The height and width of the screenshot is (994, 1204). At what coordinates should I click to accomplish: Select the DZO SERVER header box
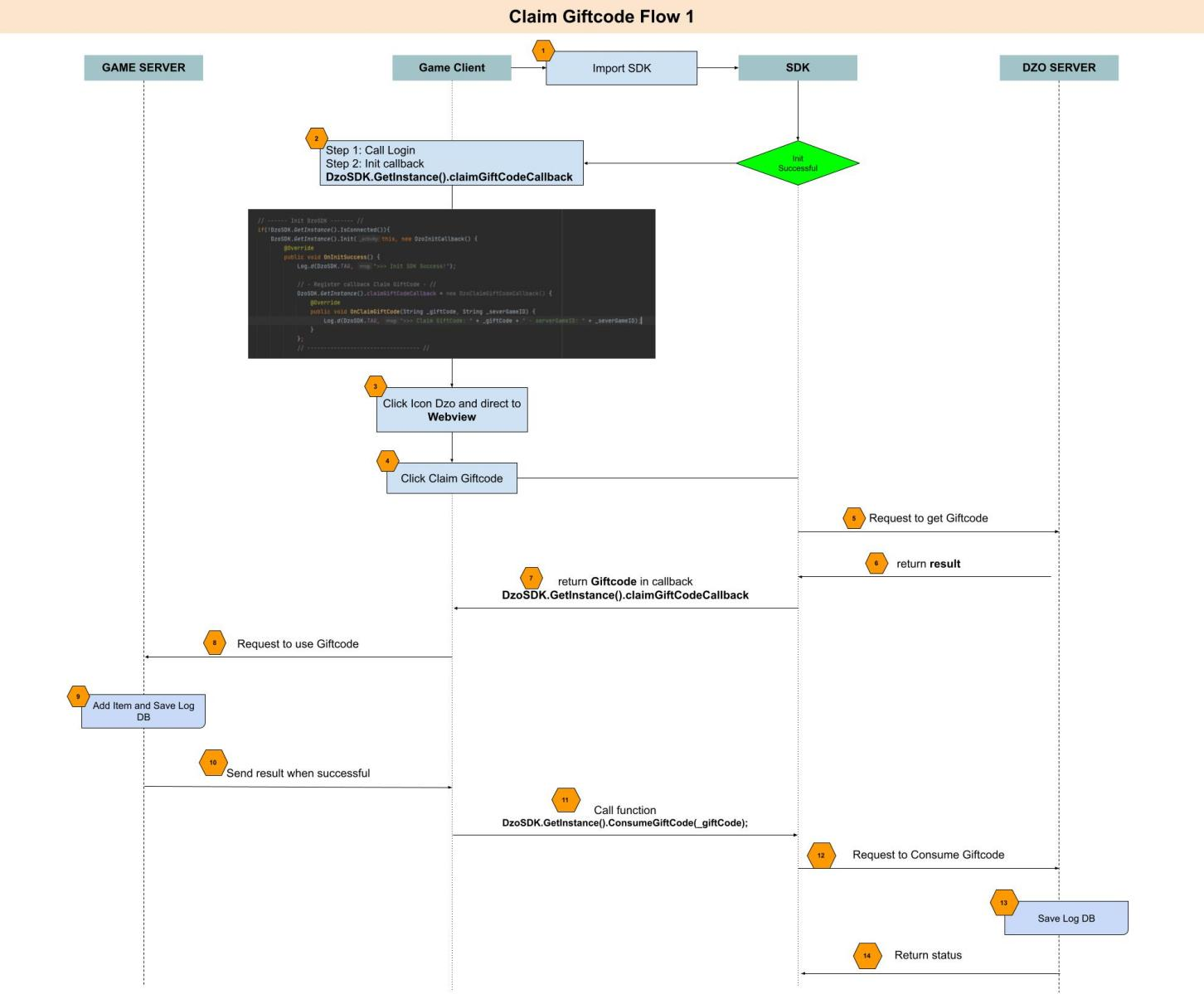(x=1059, y=67)
